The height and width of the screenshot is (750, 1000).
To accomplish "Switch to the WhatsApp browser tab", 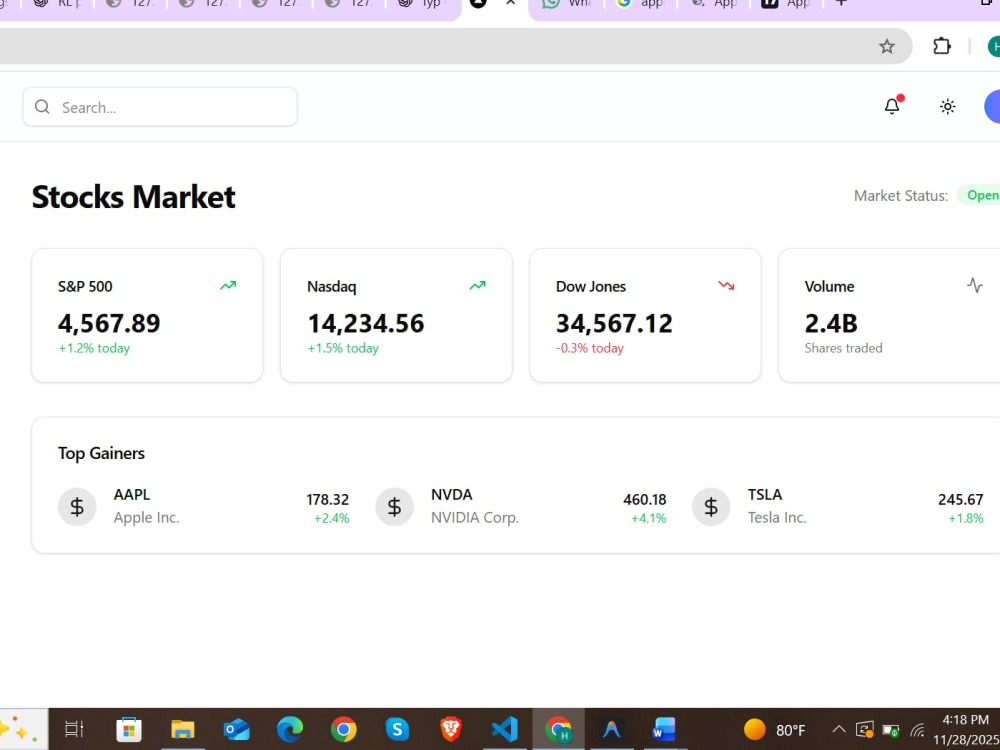I will (x=565, y=4).
